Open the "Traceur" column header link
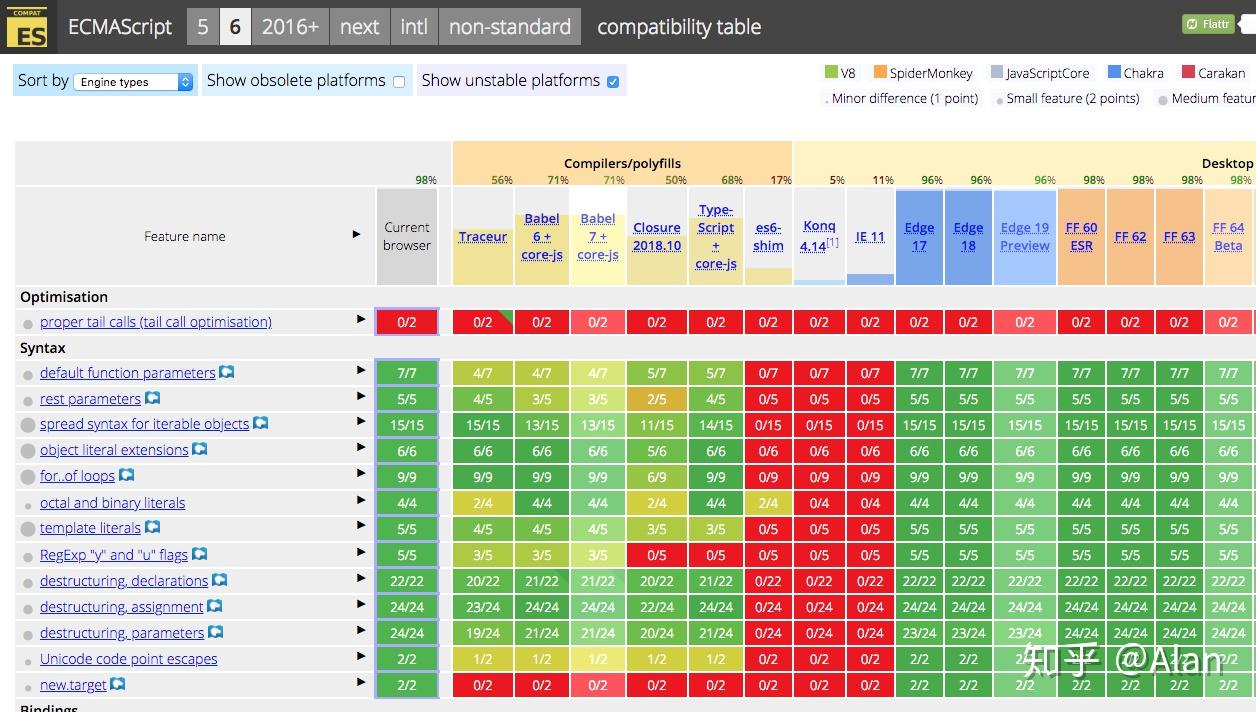1256x712 pixels. (x=482, y=236)
